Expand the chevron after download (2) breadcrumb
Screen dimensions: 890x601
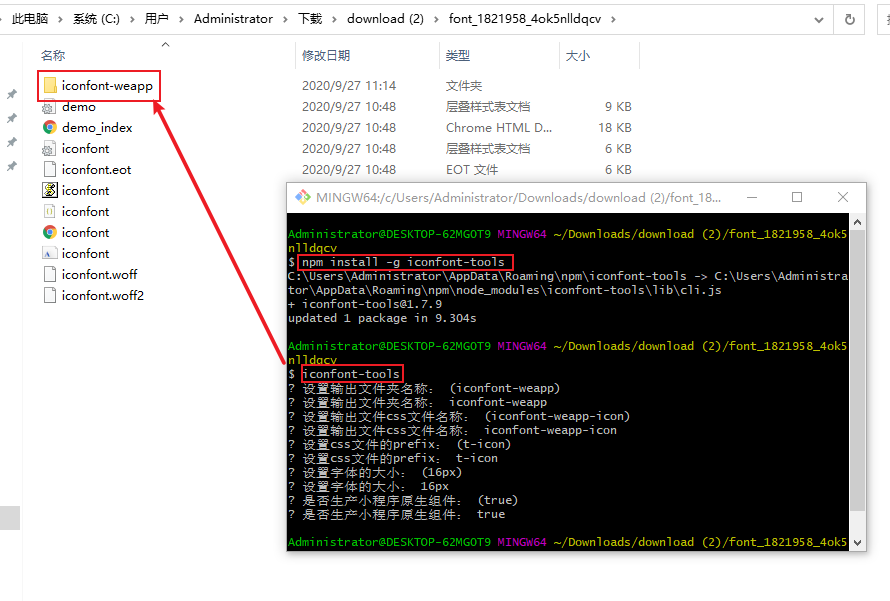[x=436, y=19]
